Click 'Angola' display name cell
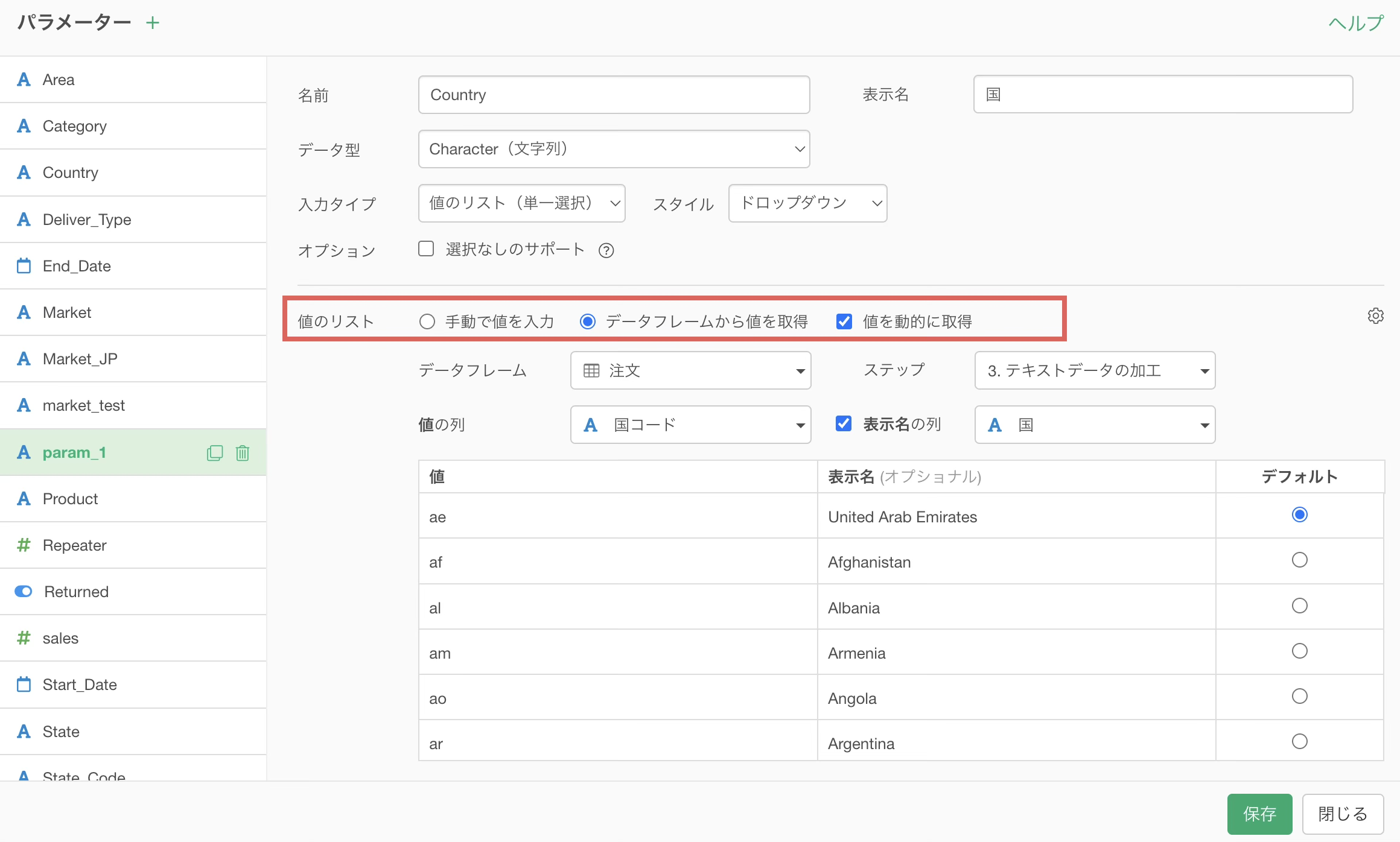Screen dimensions: 1400x842 coord(1017,697)
